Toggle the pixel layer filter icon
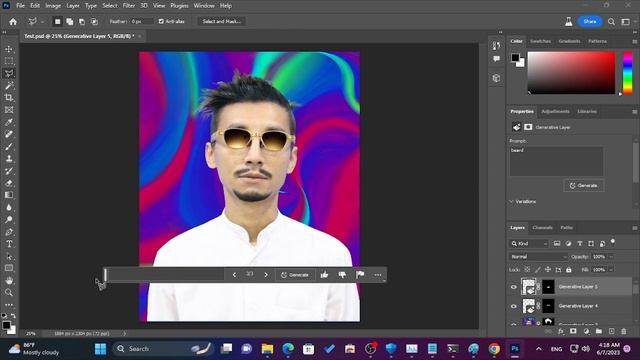This screenshot has width=640, height=360. pos(557,244)
